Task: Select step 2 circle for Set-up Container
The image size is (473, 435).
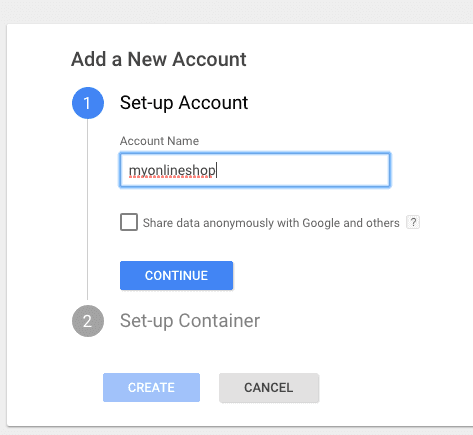Action: [88, 321]
